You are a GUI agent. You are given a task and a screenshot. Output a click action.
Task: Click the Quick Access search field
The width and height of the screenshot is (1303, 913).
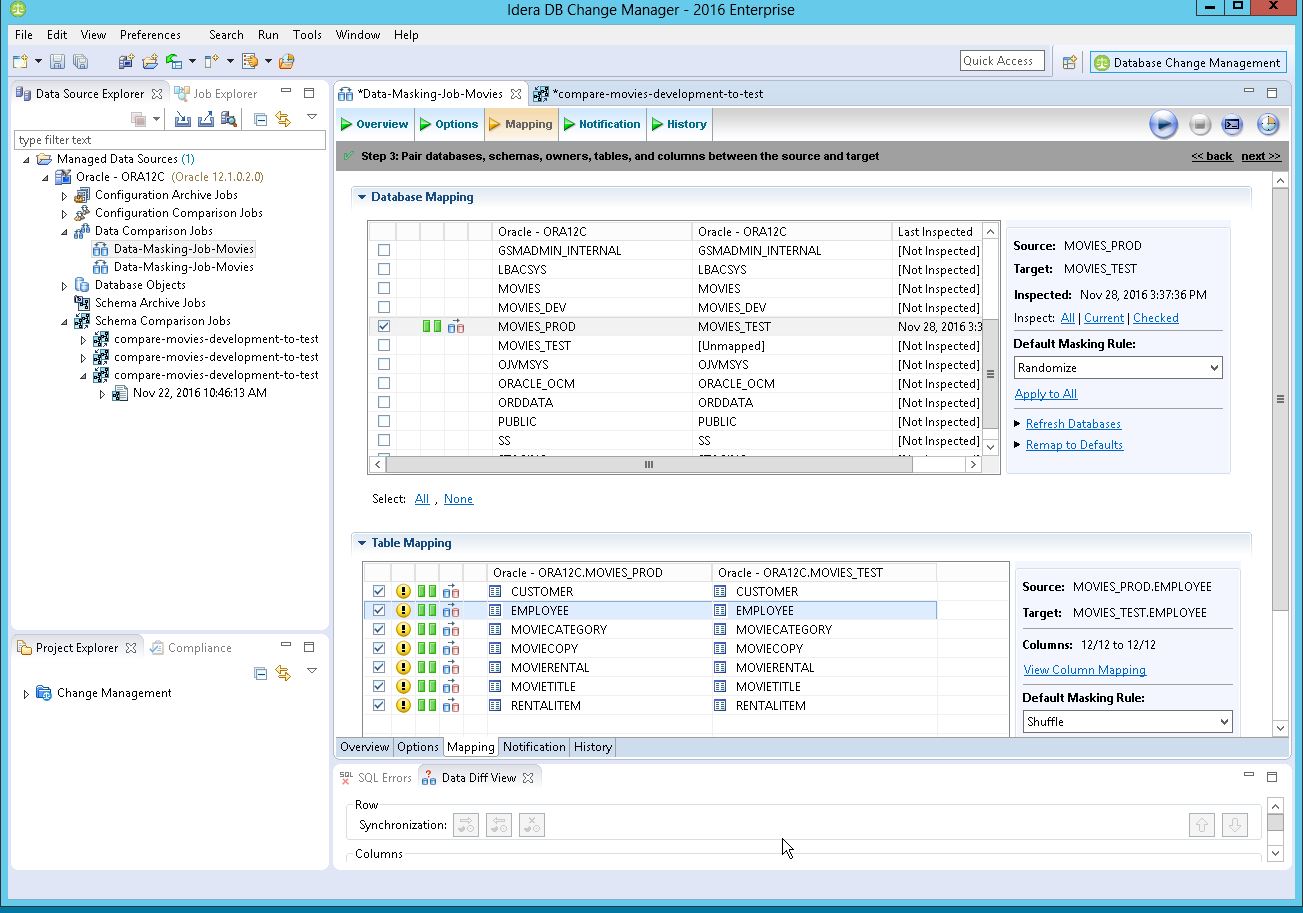click(x=1002, y=61)
